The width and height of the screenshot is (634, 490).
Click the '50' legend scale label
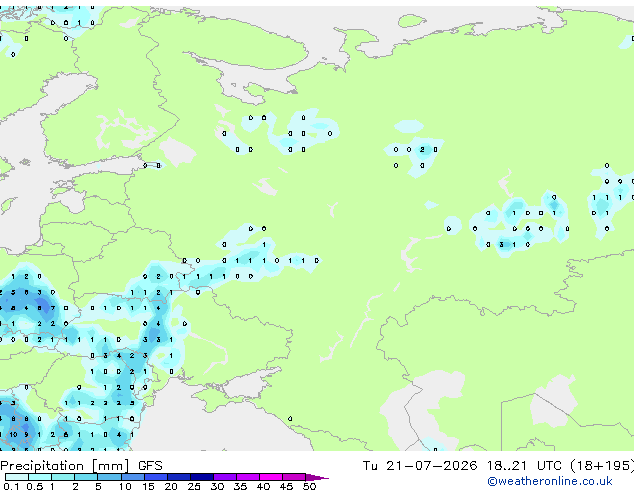309,486
